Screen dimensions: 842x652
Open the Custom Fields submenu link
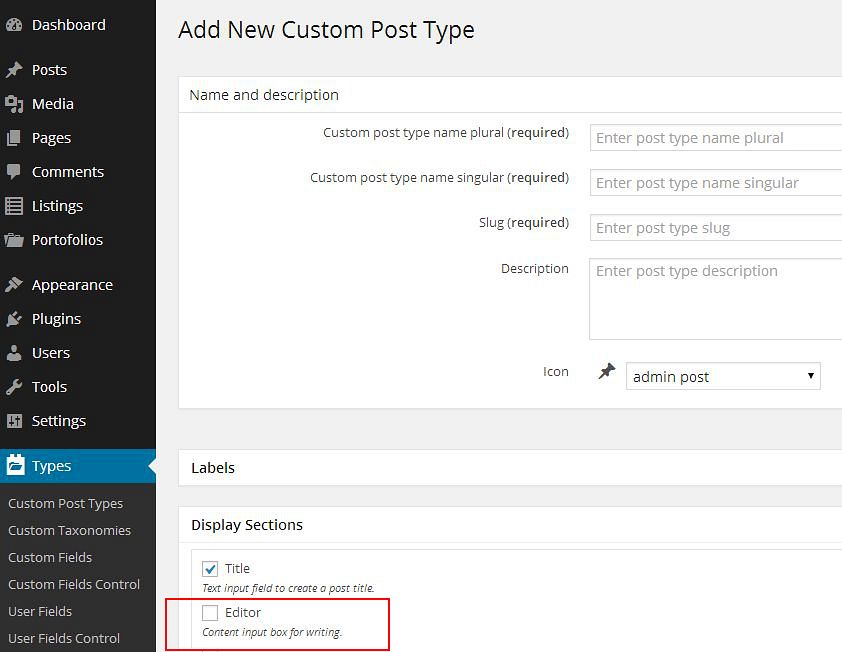[x=50, y=557]
